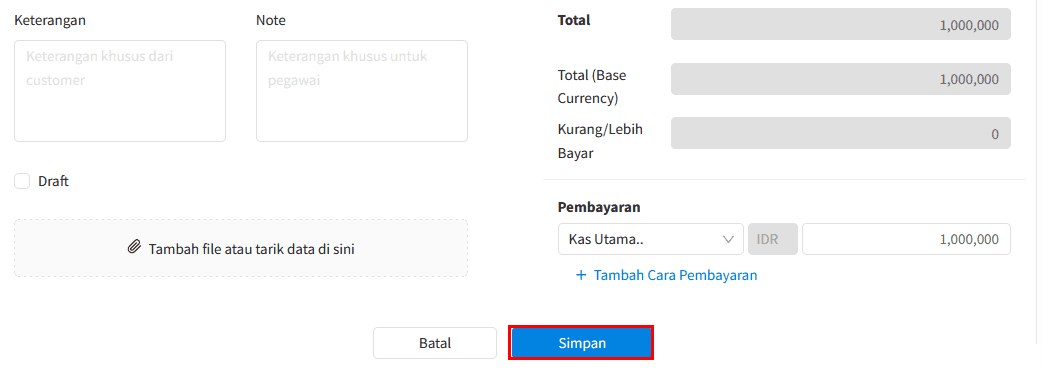Click the IDR currency box

pos(773,239)
